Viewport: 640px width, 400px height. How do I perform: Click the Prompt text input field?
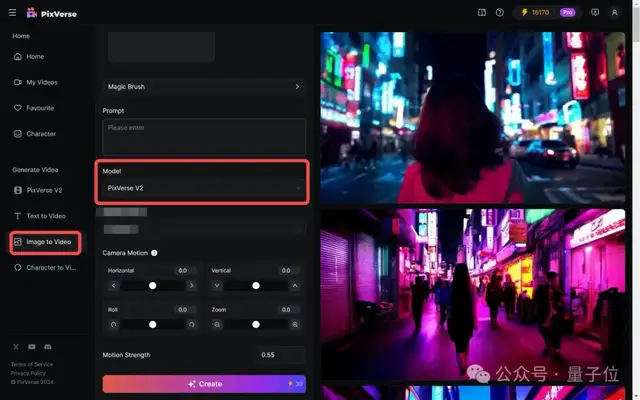(x=203, y=136)
